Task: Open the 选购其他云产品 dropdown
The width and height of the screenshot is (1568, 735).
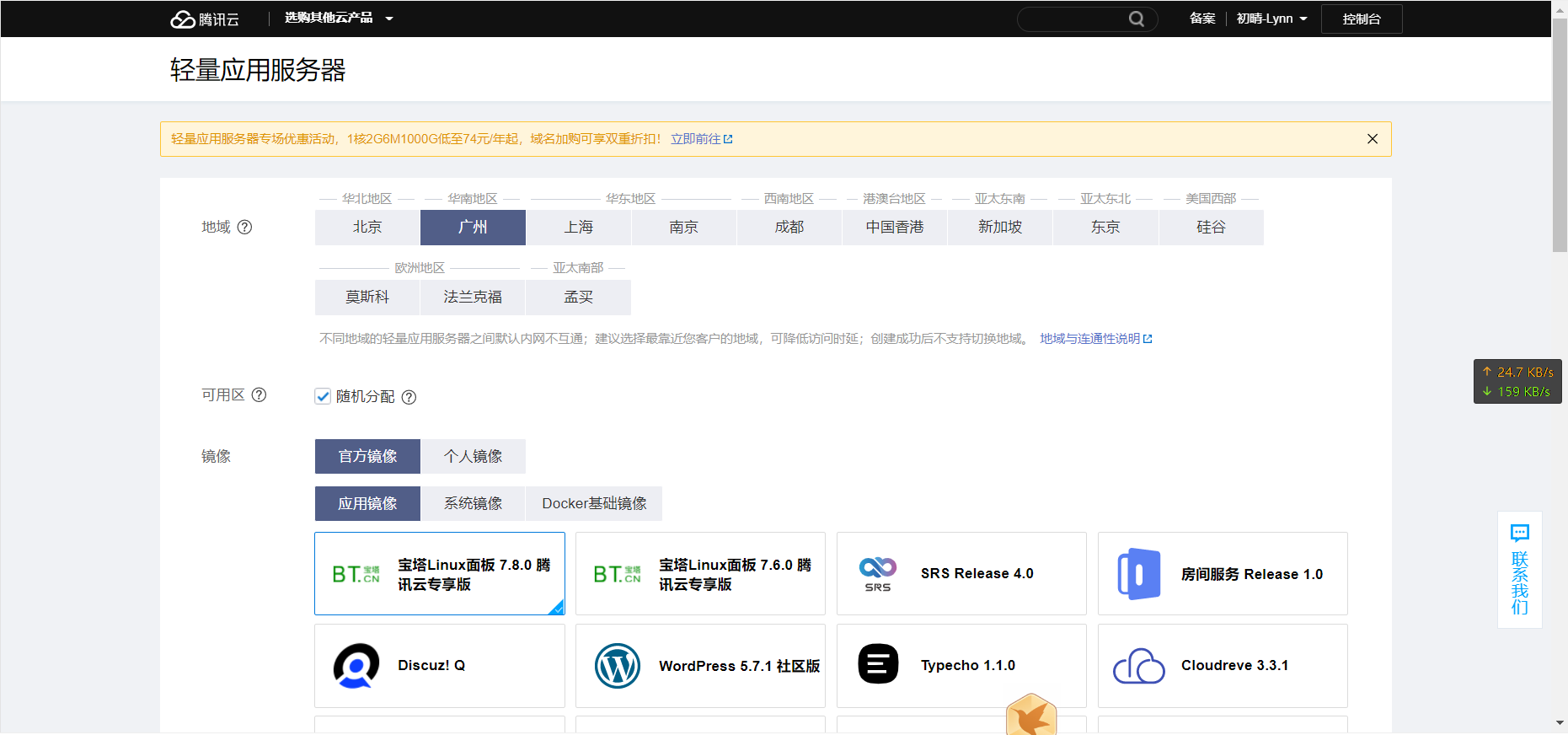Action: pos(339,18)
